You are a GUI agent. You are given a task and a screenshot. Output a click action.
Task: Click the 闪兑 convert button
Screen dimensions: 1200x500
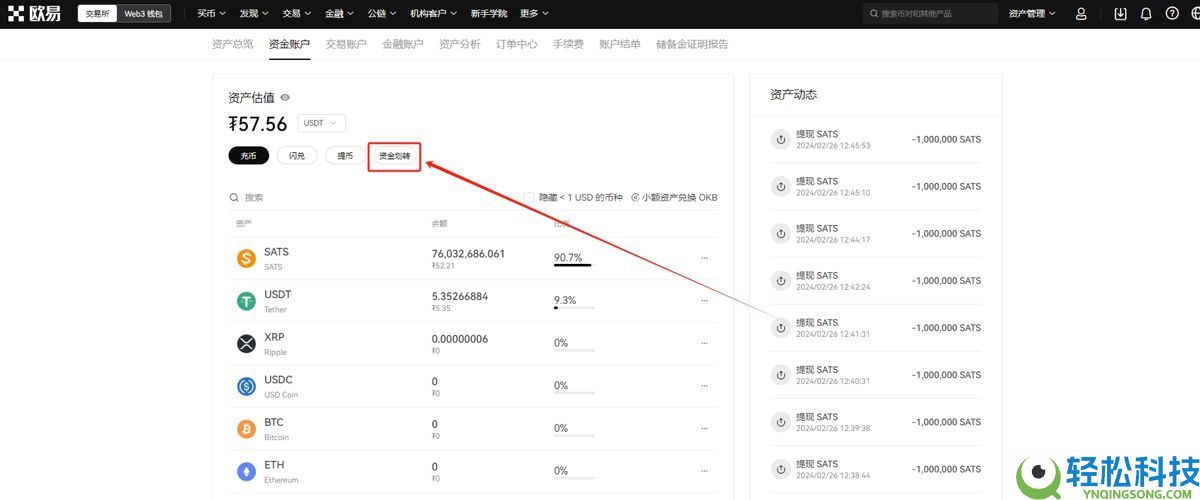click(297, 156)
